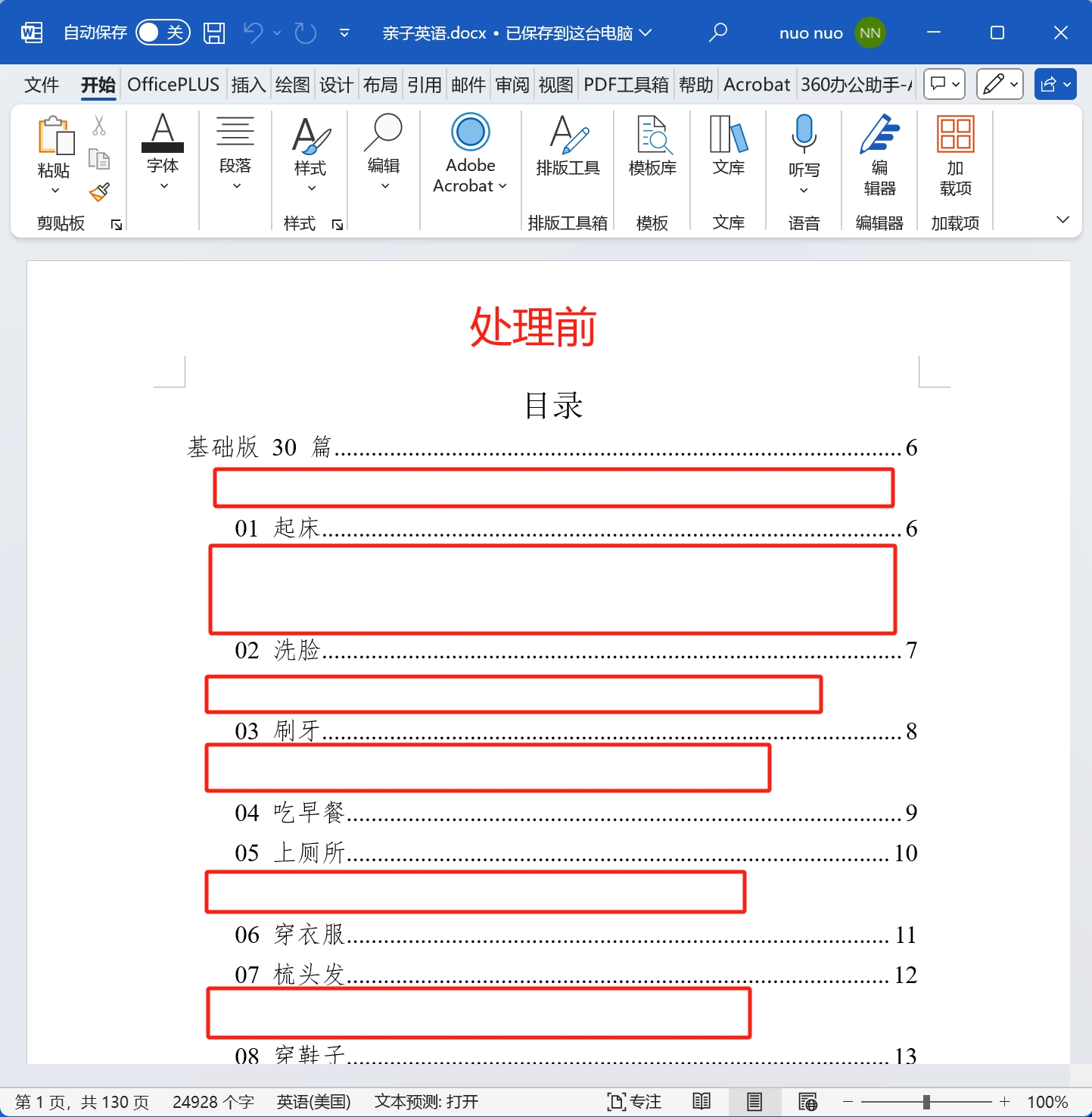
Task: Click the red 处理前 title text
Action: pyautogui.click(x=534, y=327)
